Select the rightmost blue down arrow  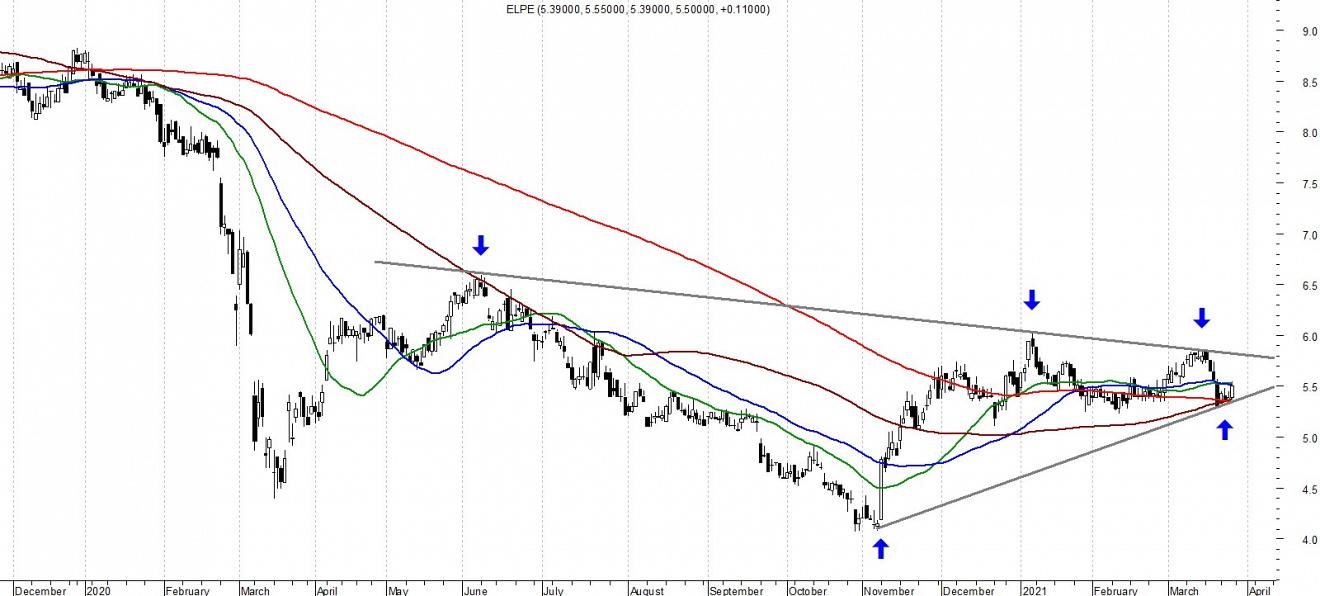pos(1201,318)
